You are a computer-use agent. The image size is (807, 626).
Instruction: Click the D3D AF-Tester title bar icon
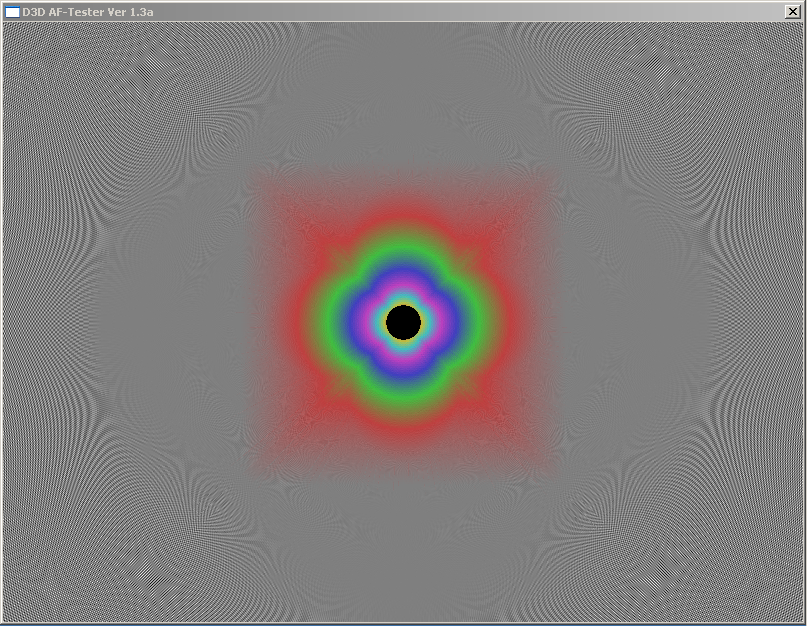[x=12, y=12]
